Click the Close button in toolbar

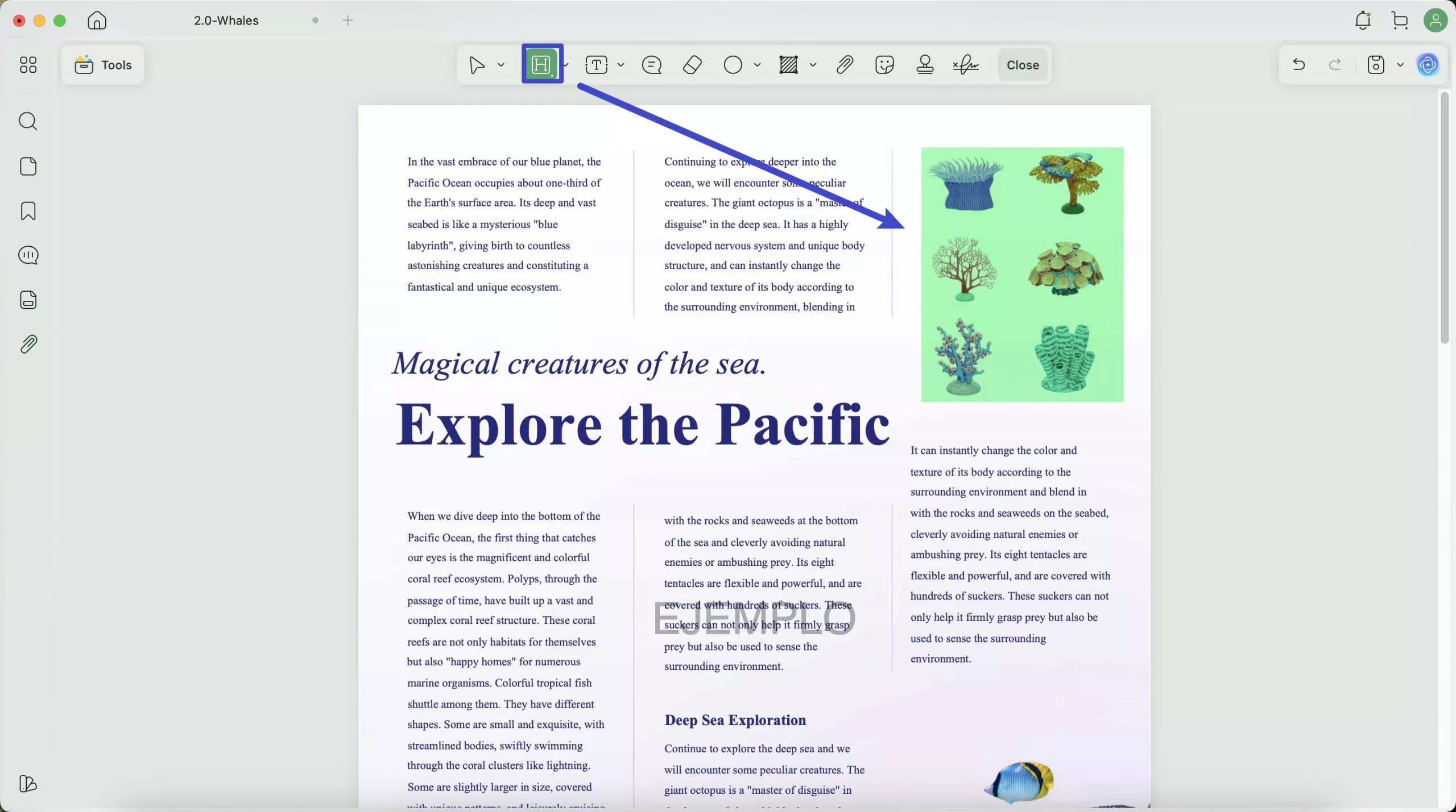(1023, 65)
